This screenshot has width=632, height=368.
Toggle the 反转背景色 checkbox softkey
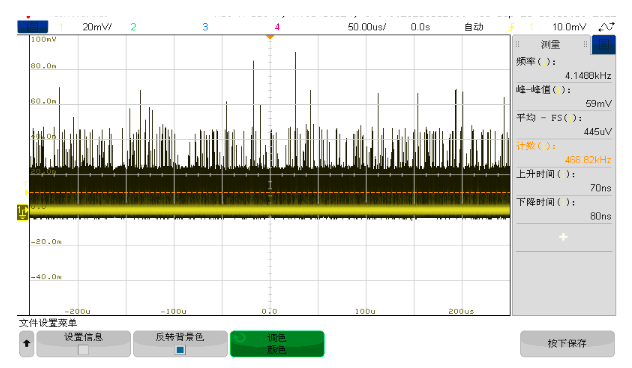click(x=180, y=344)
